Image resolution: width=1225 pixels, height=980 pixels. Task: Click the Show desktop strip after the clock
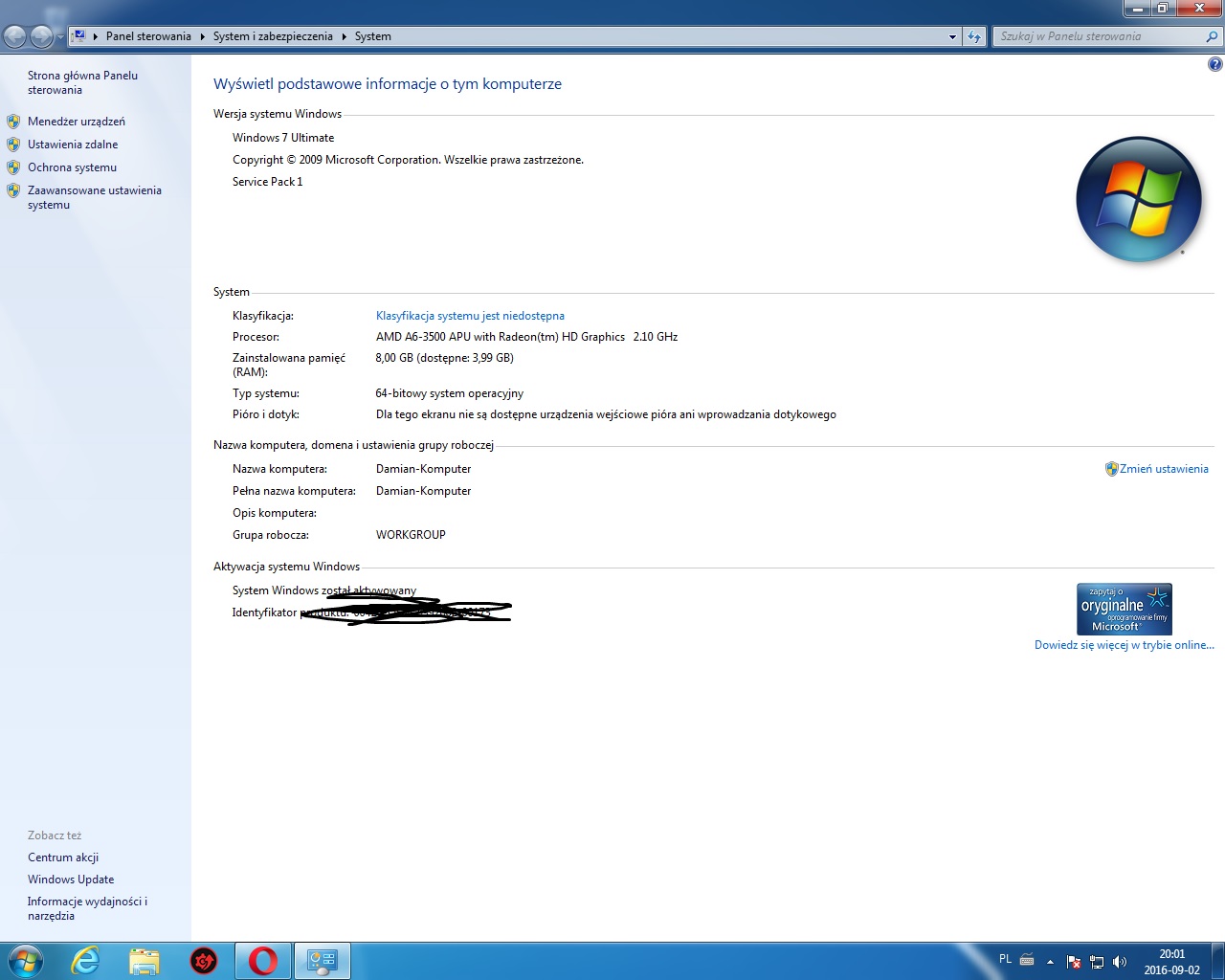1218,961
